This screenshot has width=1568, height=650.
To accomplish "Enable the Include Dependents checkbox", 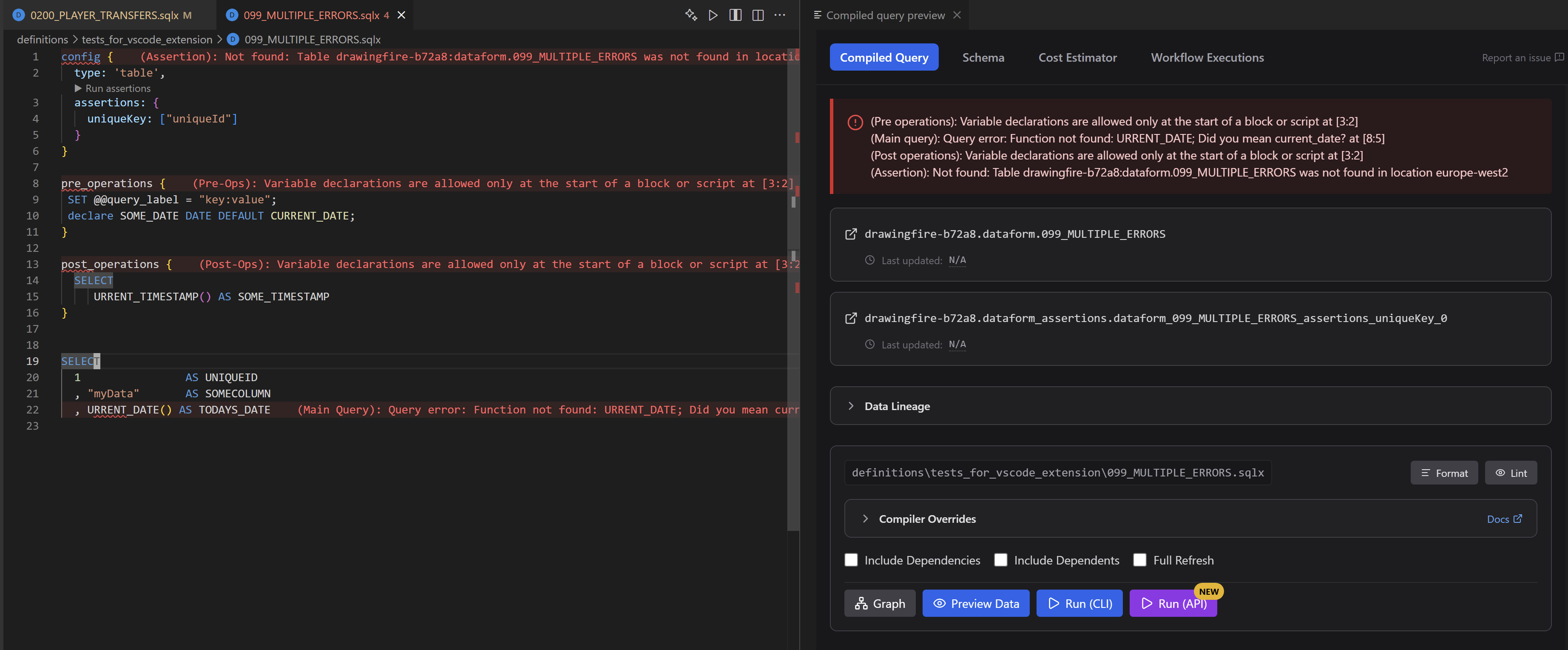I will [1001, 560].
